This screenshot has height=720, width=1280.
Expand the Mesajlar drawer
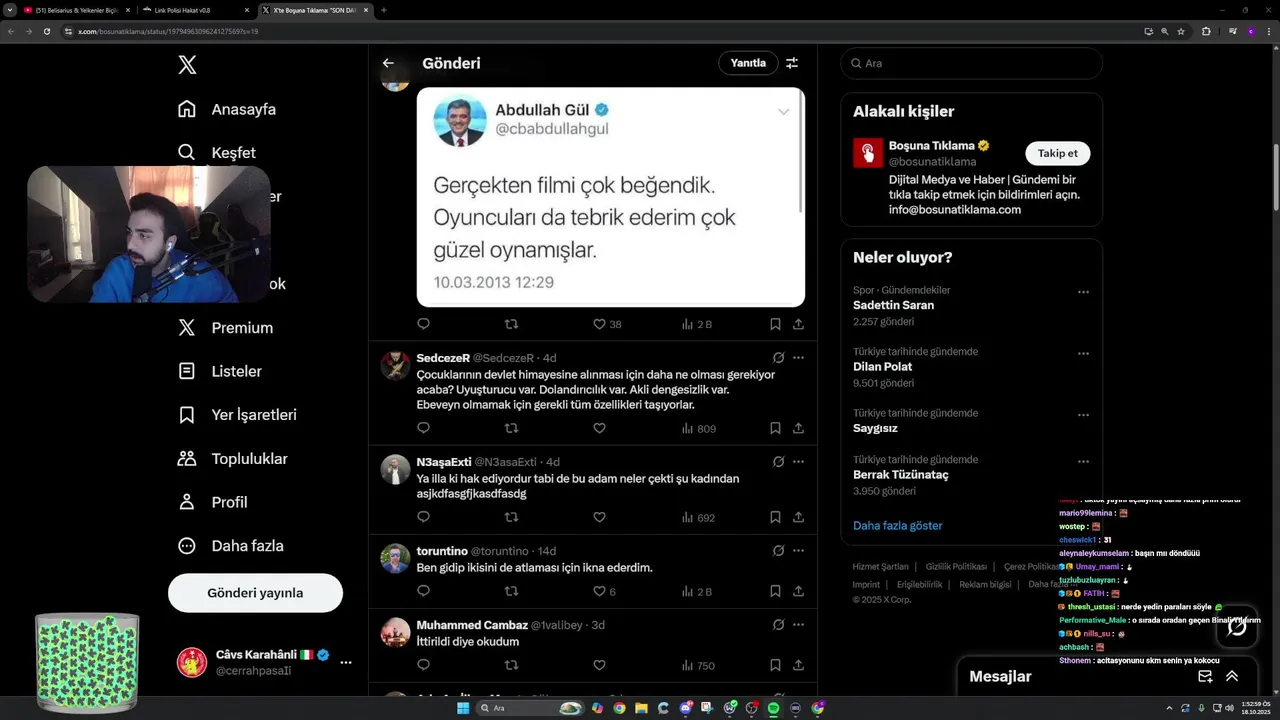(x=1232, y=676)
